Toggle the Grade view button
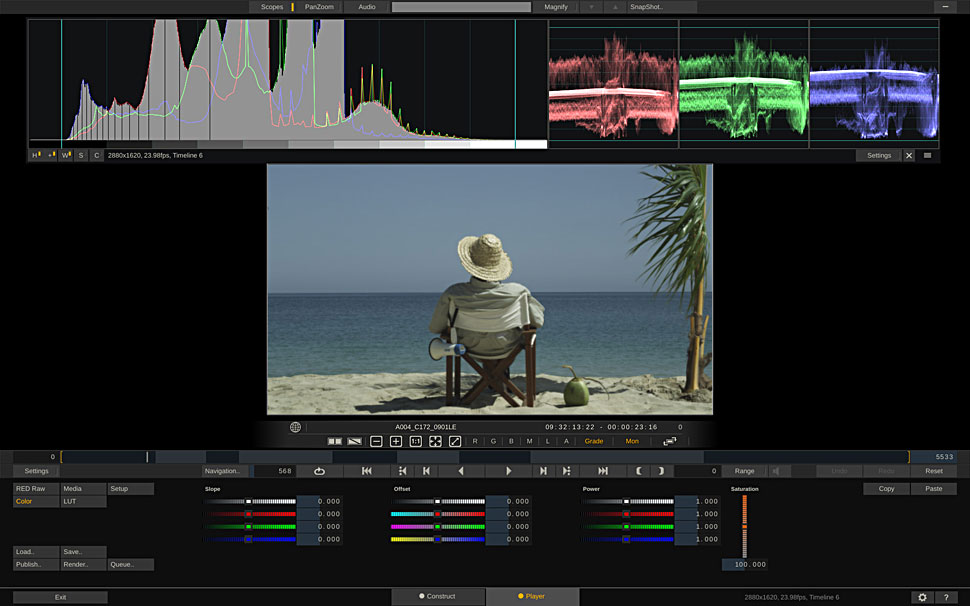This screenshot has width=970, height=606. point(594,441)
